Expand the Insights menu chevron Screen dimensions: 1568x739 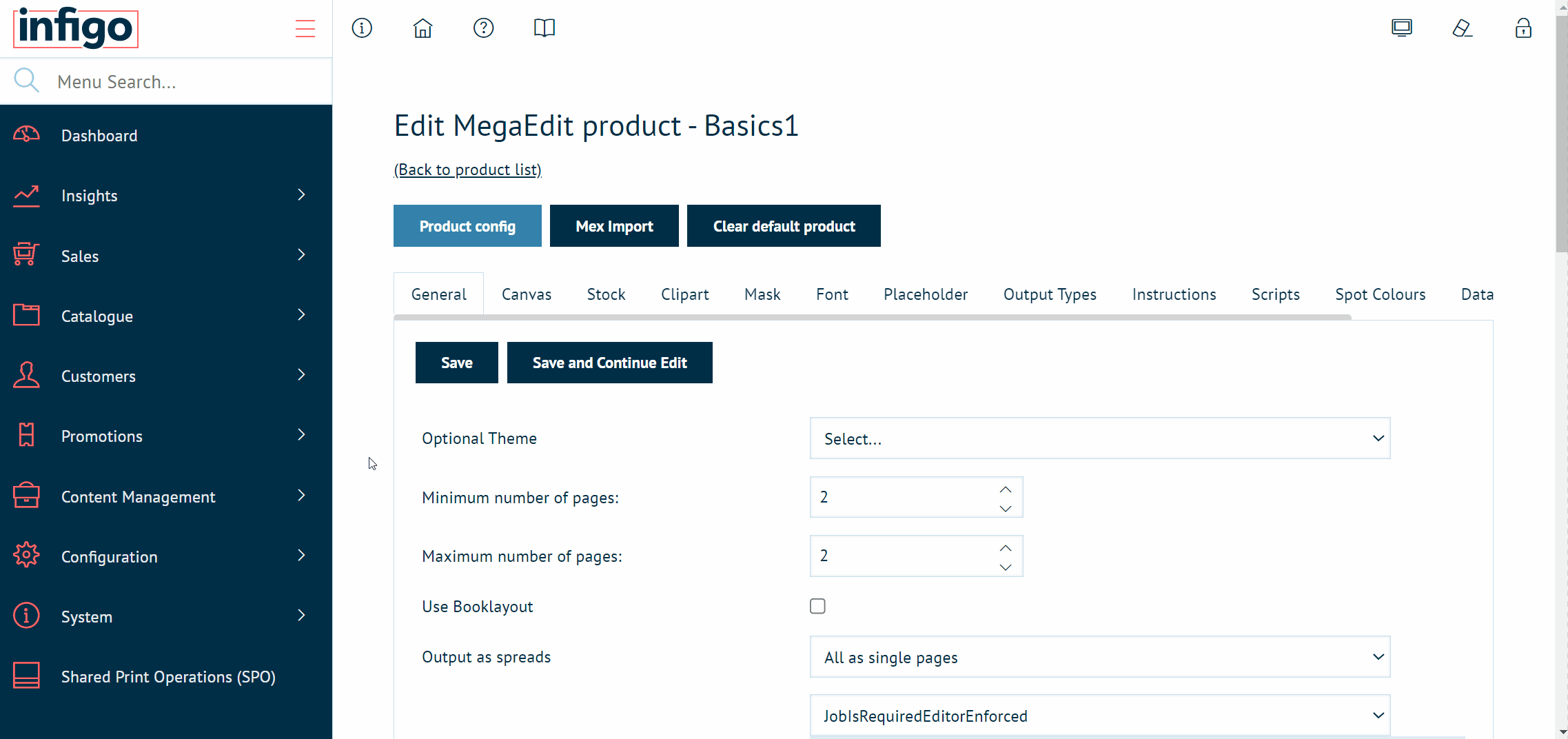[301, 195]
